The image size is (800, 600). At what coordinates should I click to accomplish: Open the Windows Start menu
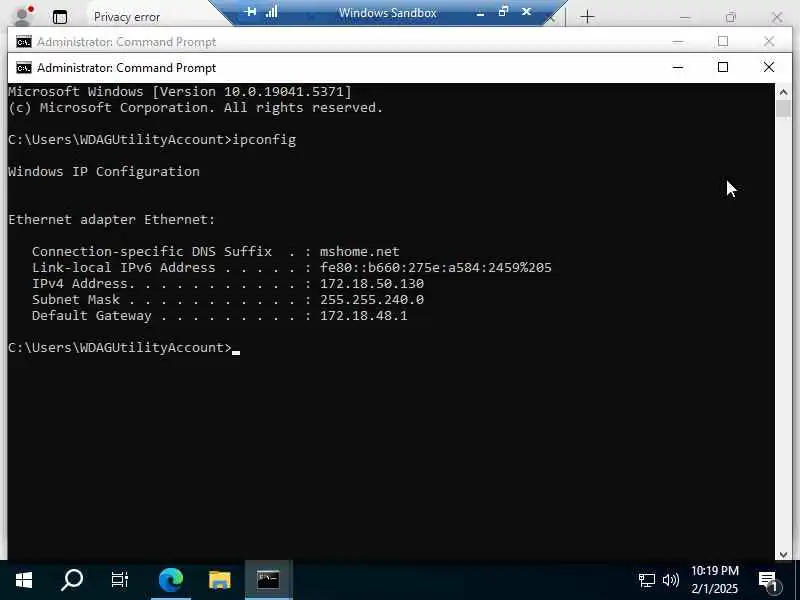click(x=23, y=580)
